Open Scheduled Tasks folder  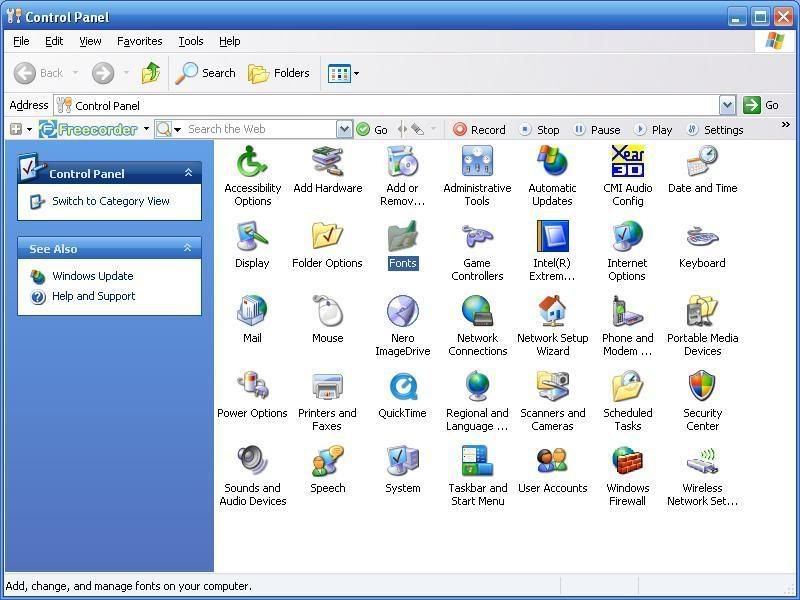click(x=628, y=401)
